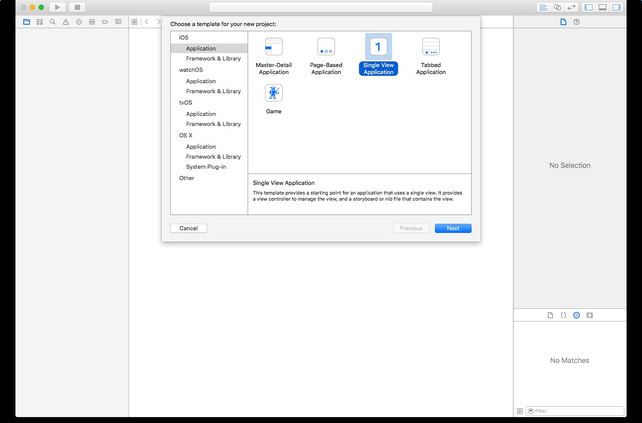Click the yellow minimize window button
This screenshot has height=423, width=642.
32,7
